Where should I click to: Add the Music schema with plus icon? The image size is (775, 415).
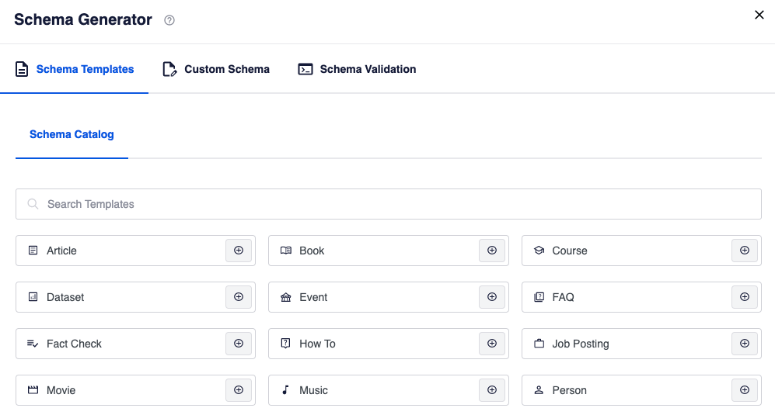pos(491,390)
